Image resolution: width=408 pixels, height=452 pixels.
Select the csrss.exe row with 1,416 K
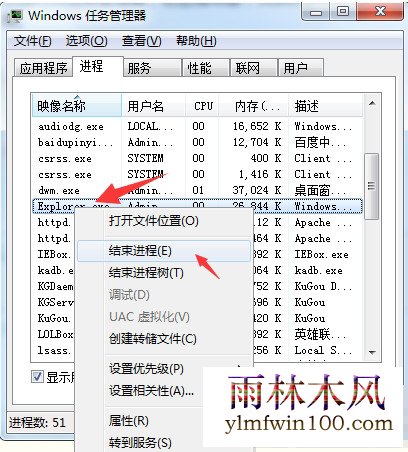tap(197, 174)
